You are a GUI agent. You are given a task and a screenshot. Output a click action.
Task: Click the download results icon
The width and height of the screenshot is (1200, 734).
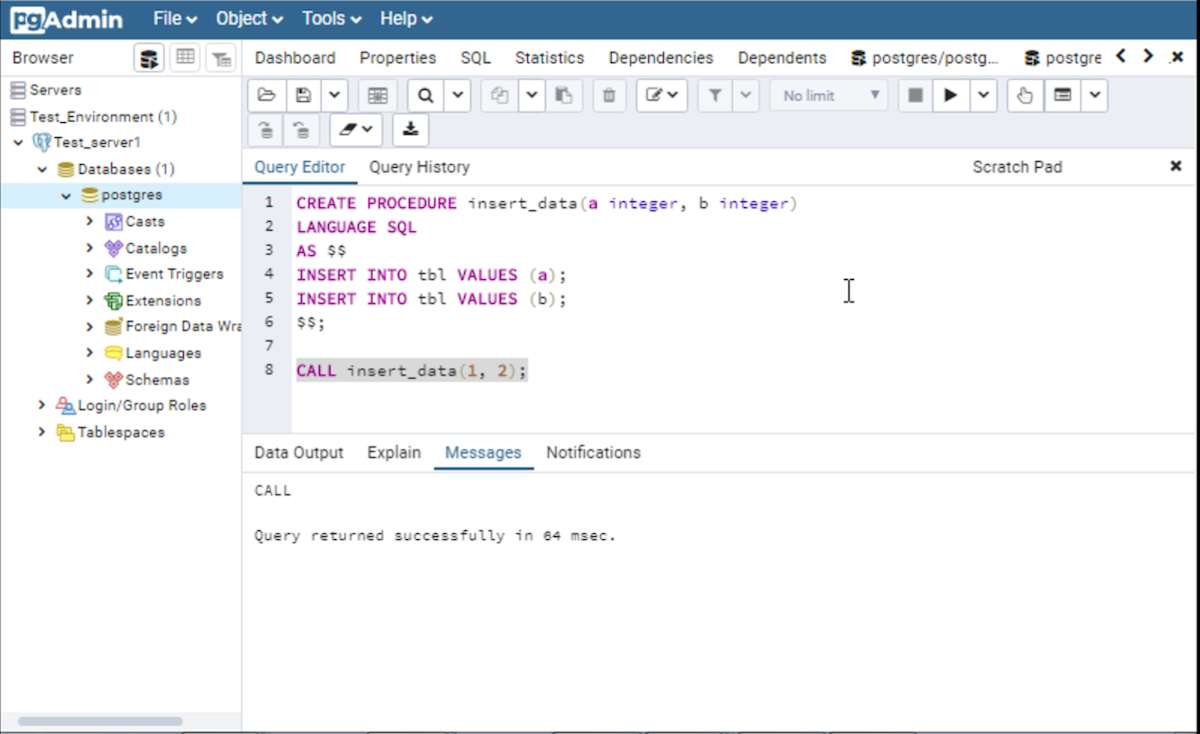click(x=410, y=129)
